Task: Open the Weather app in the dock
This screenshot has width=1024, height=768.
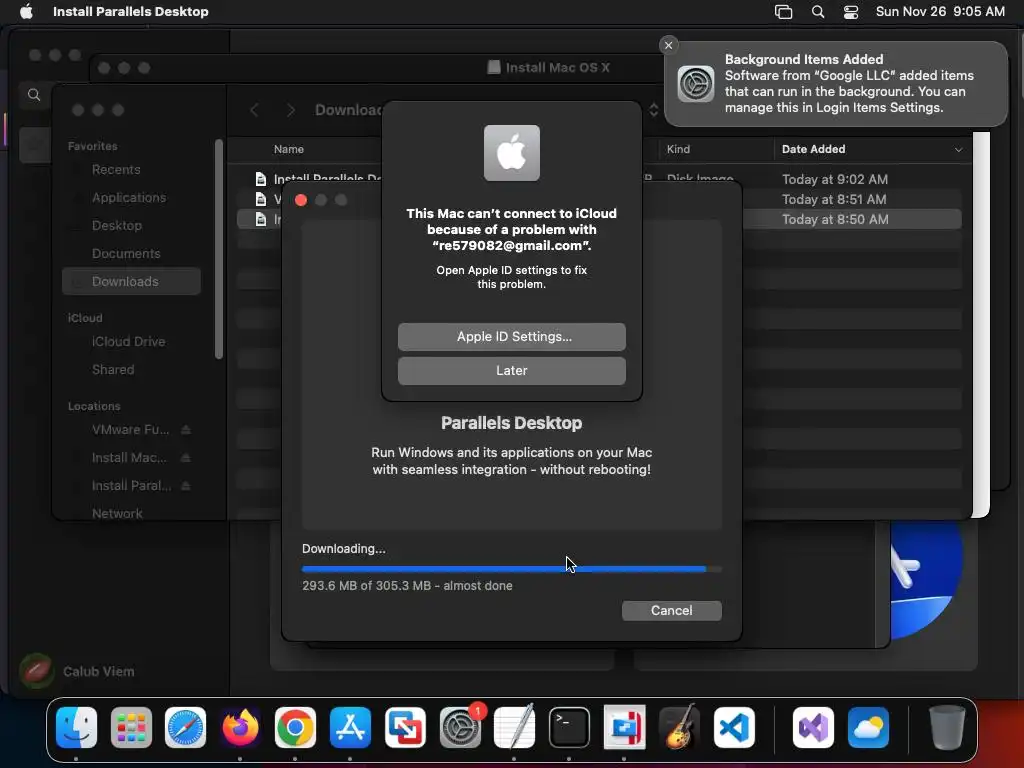Action: pyautogui.click(x=868, y=727)
